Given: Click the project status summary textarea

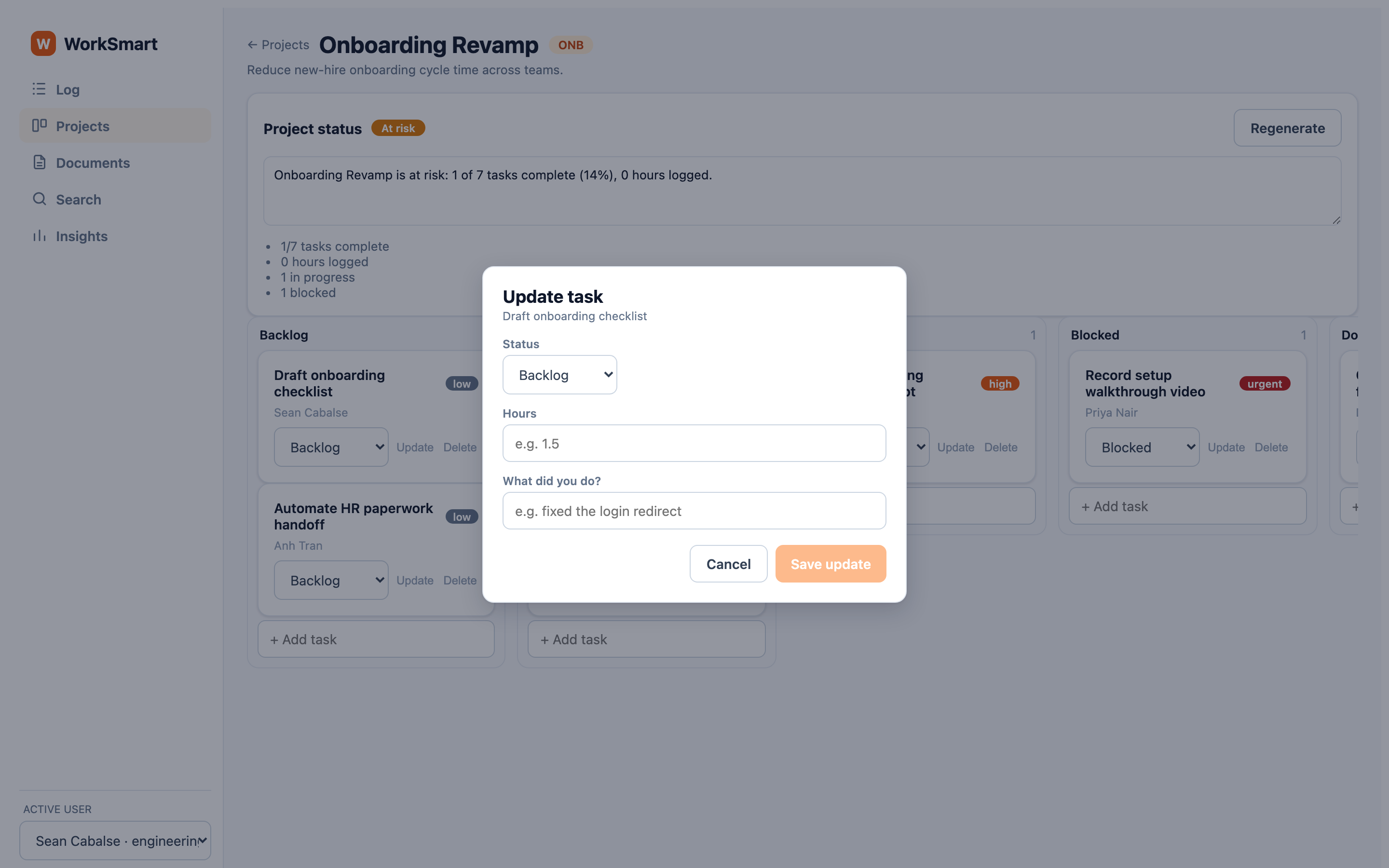Looking at the screenshot, I should [802, 191].
